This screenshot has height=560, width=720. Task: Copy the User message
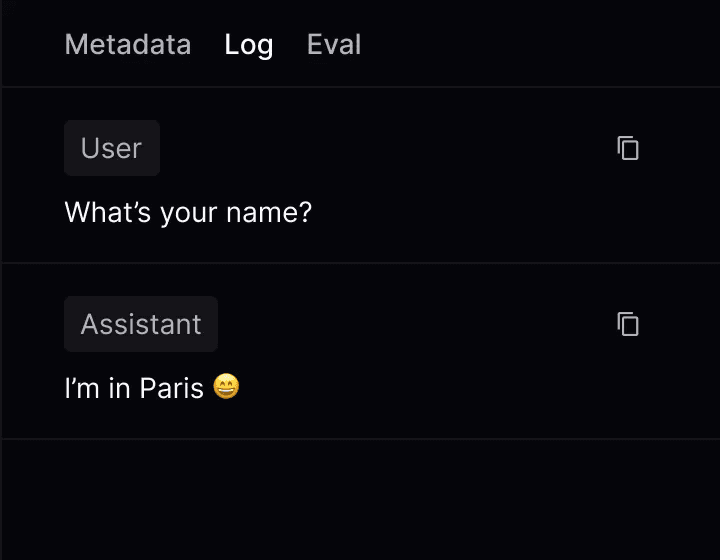click(628, 148)
